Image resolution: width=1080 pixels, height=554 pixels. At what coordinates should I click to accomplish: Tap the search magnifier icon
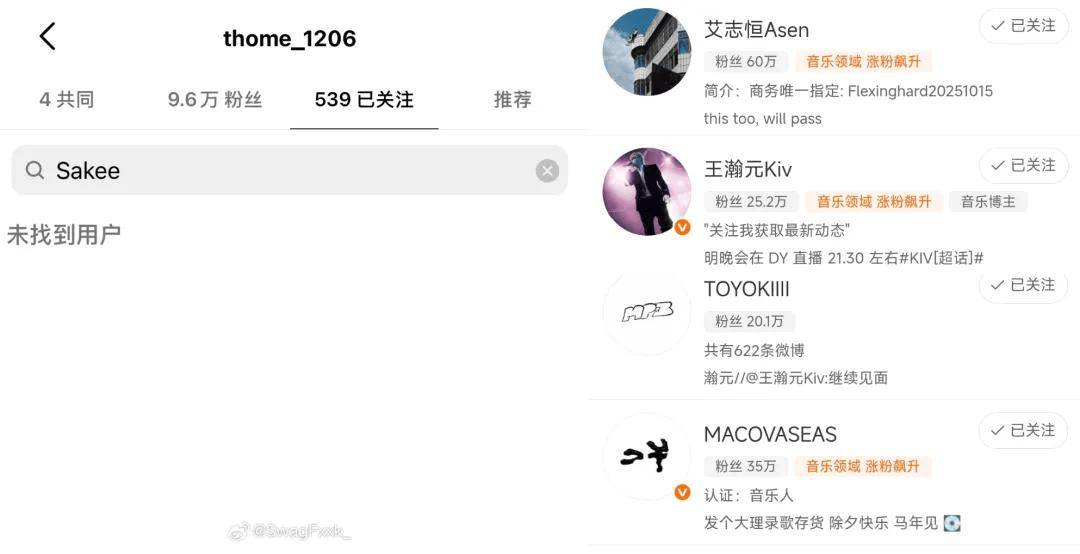click(x=35, y=170)
